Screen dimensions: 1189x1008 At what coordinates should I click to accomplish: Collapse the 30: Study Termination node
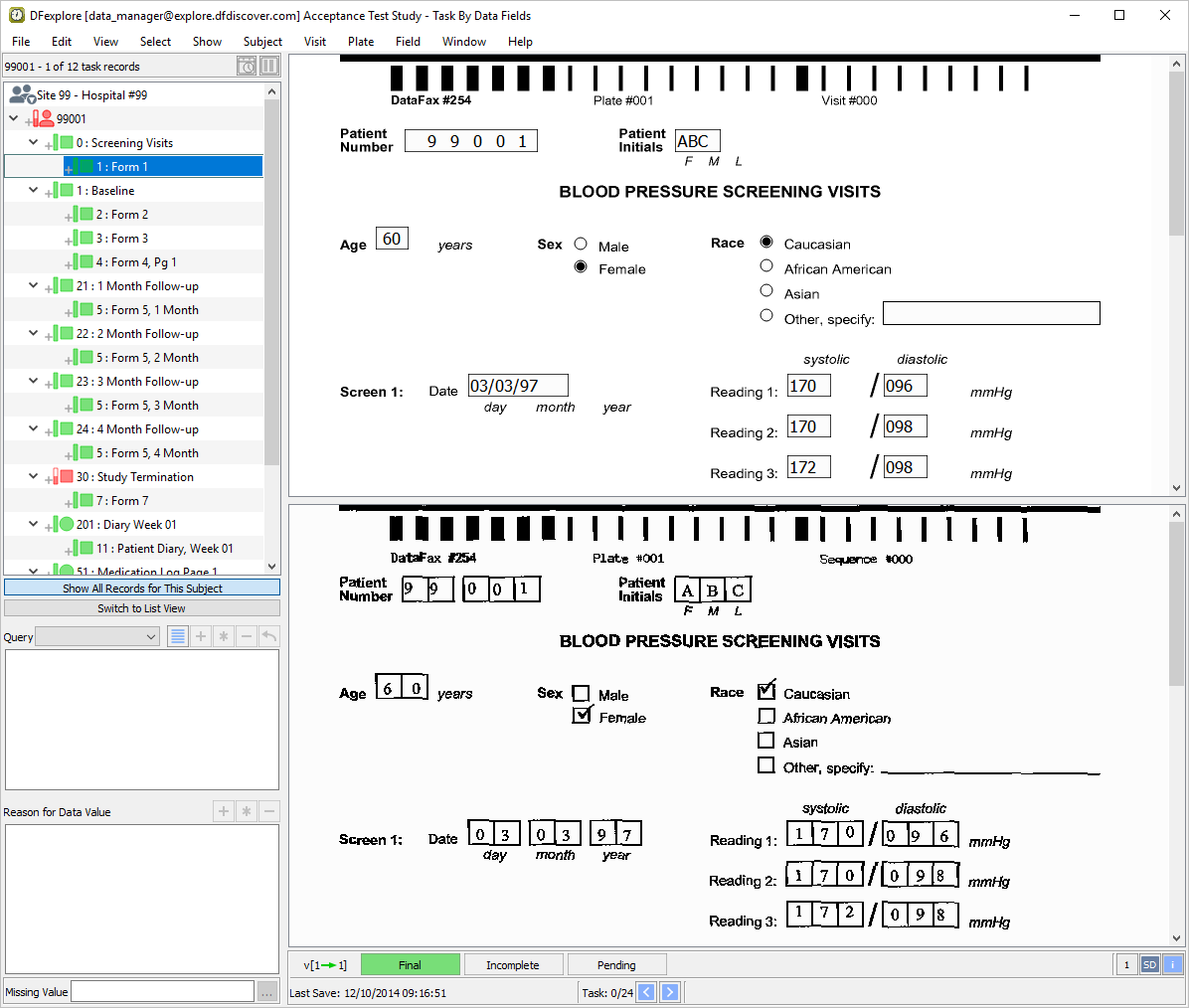click(x=33, y=477)
